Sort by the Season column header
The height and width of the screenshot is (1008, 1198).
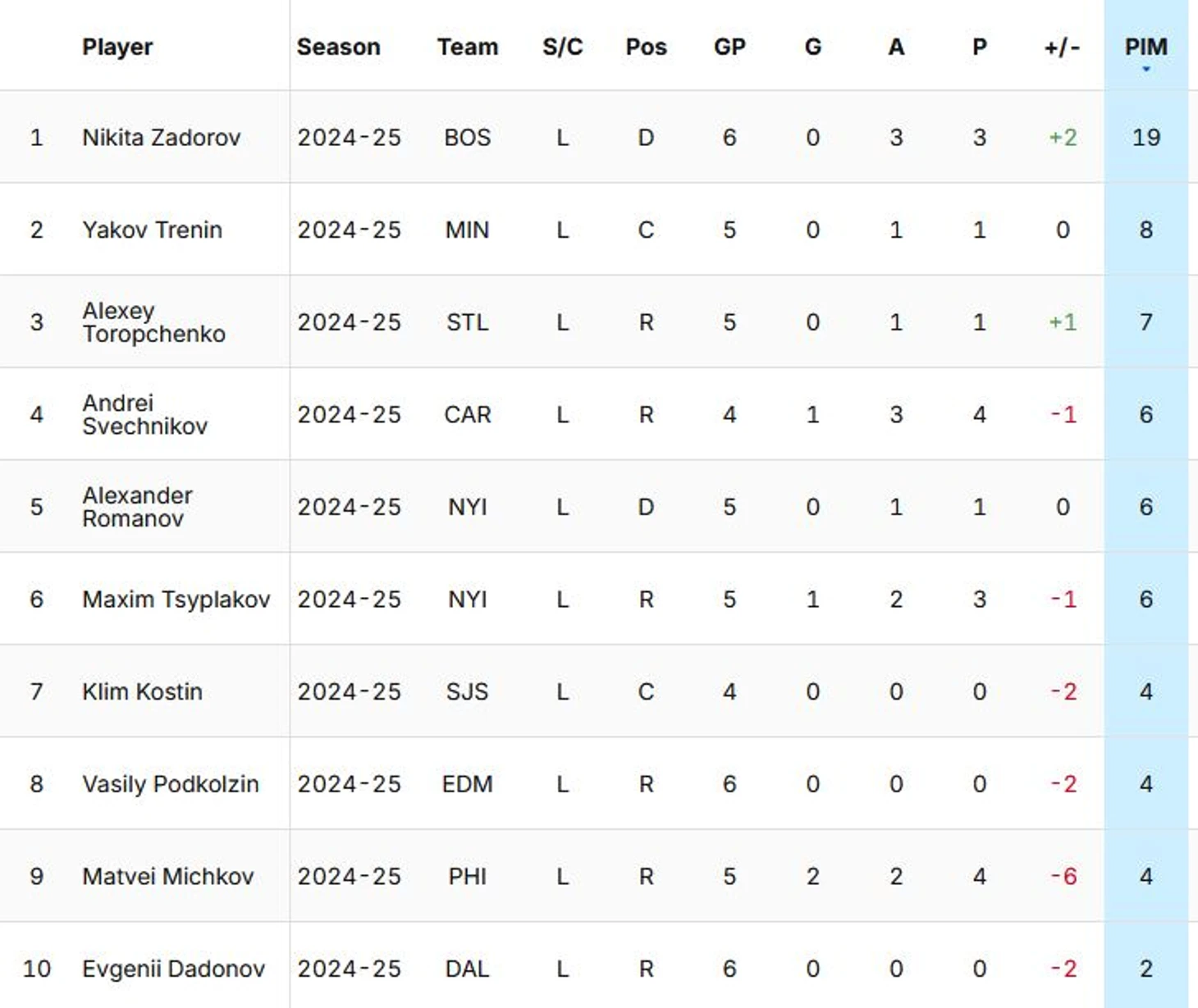pos(338,47)
